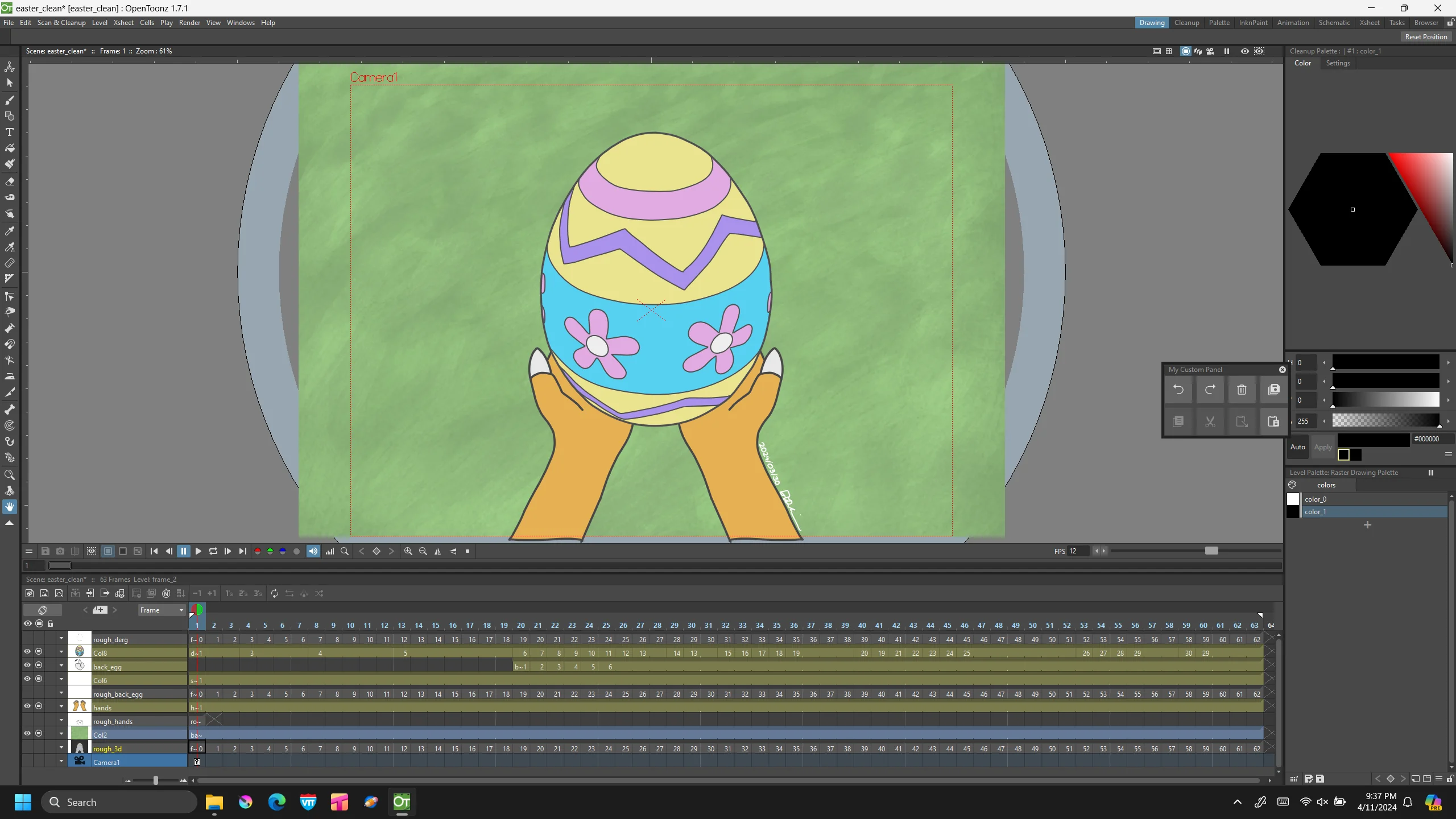Expand hands column options arrow
The image size is (1456, 819).
tap(61, 706)
